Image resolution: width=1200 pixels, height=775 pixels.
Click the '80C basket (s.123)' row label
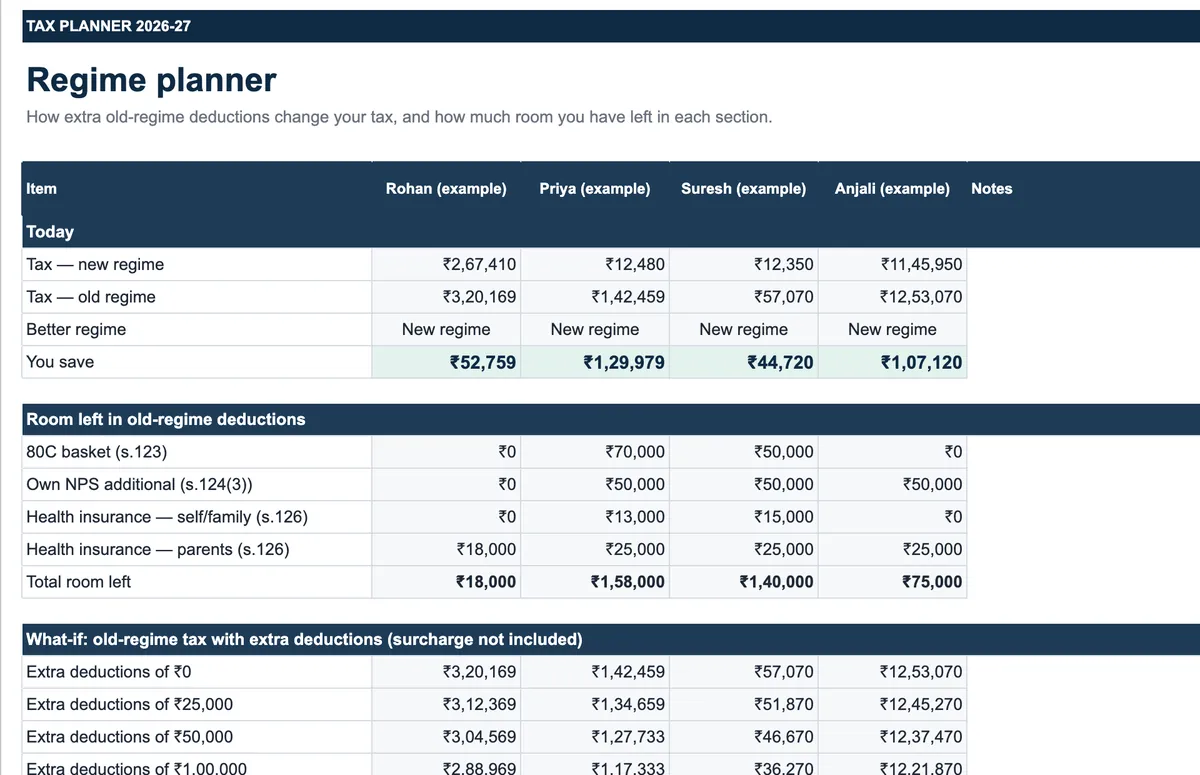[x=98, y=452]
